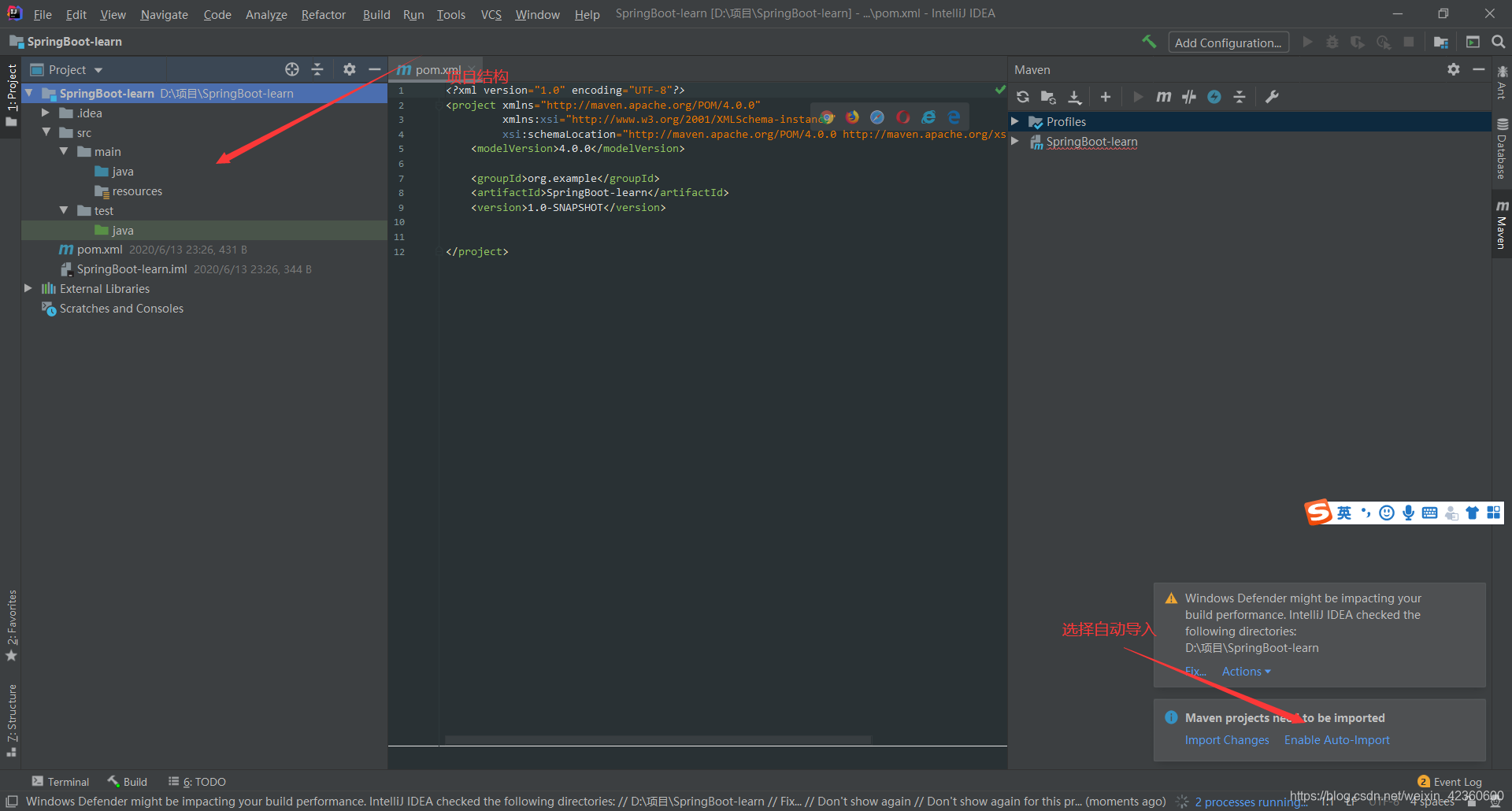Collapse the src folder

click(x=46, y=132)
